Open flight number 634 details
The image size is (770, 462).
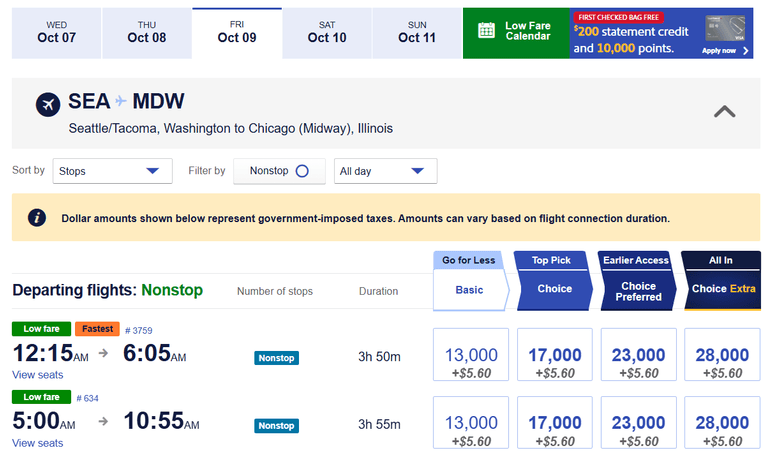[x=87, y=398]
